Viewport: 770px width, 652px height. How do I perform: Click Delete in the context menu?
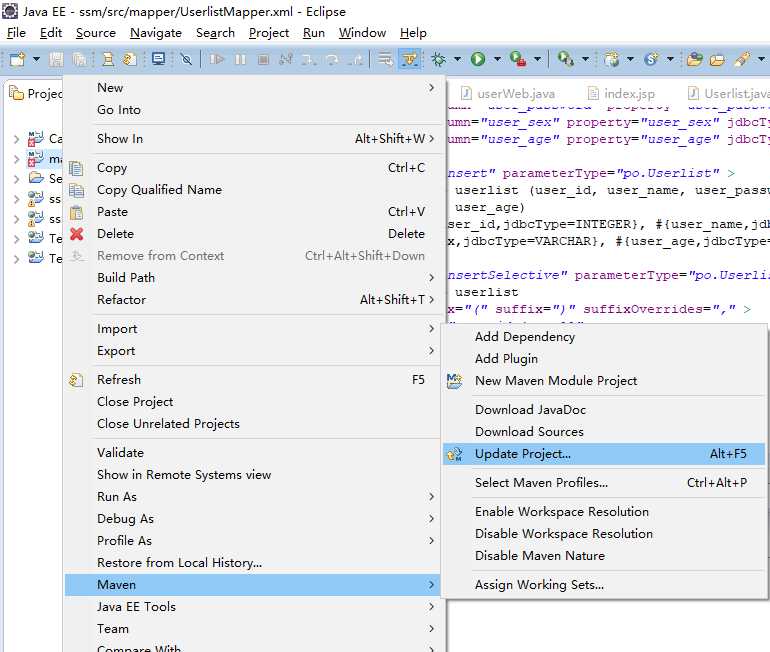pos(252,234)
